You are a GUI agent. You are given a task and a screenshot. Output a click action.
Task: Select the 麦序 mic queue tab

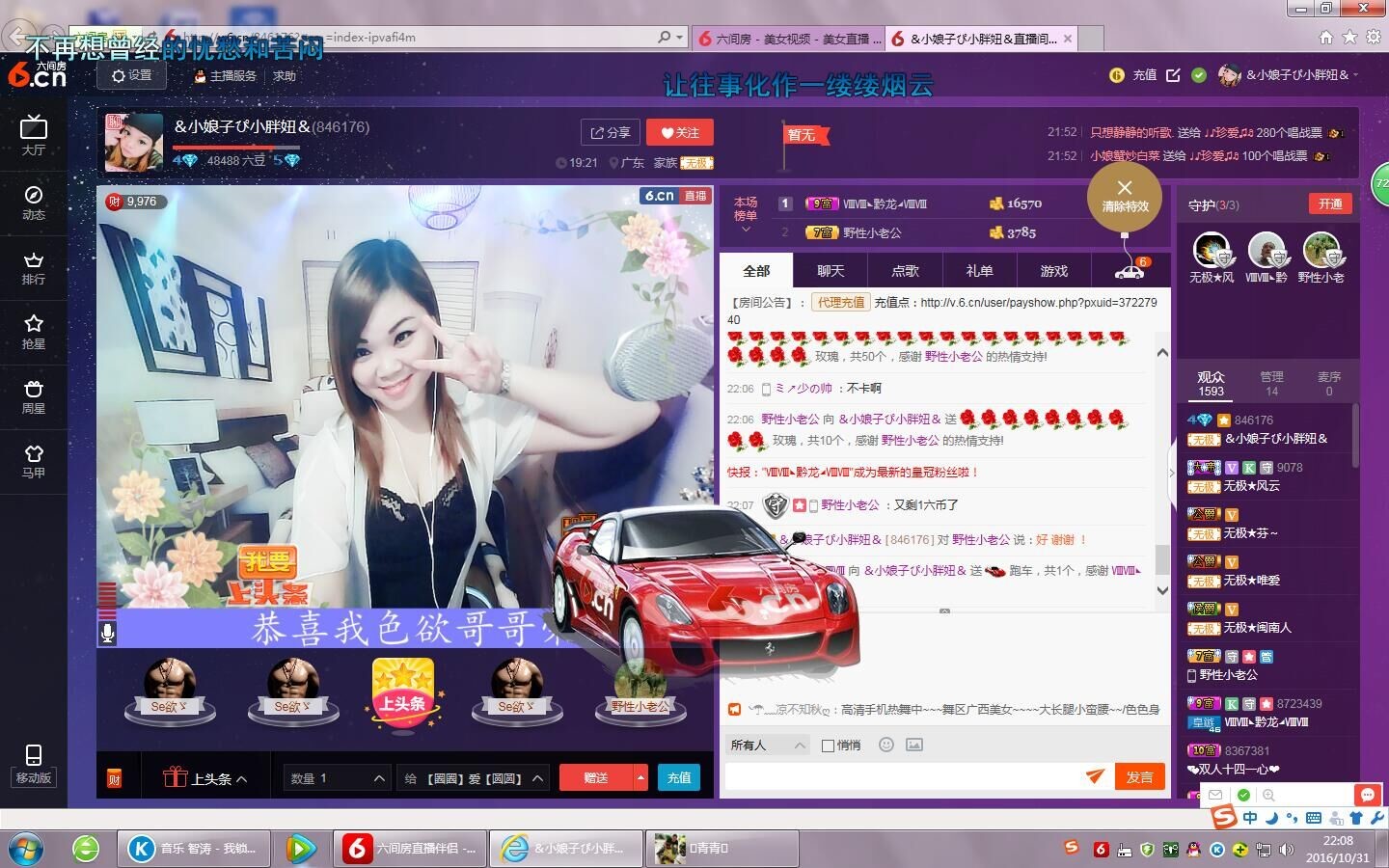(x=1329, y=383)
